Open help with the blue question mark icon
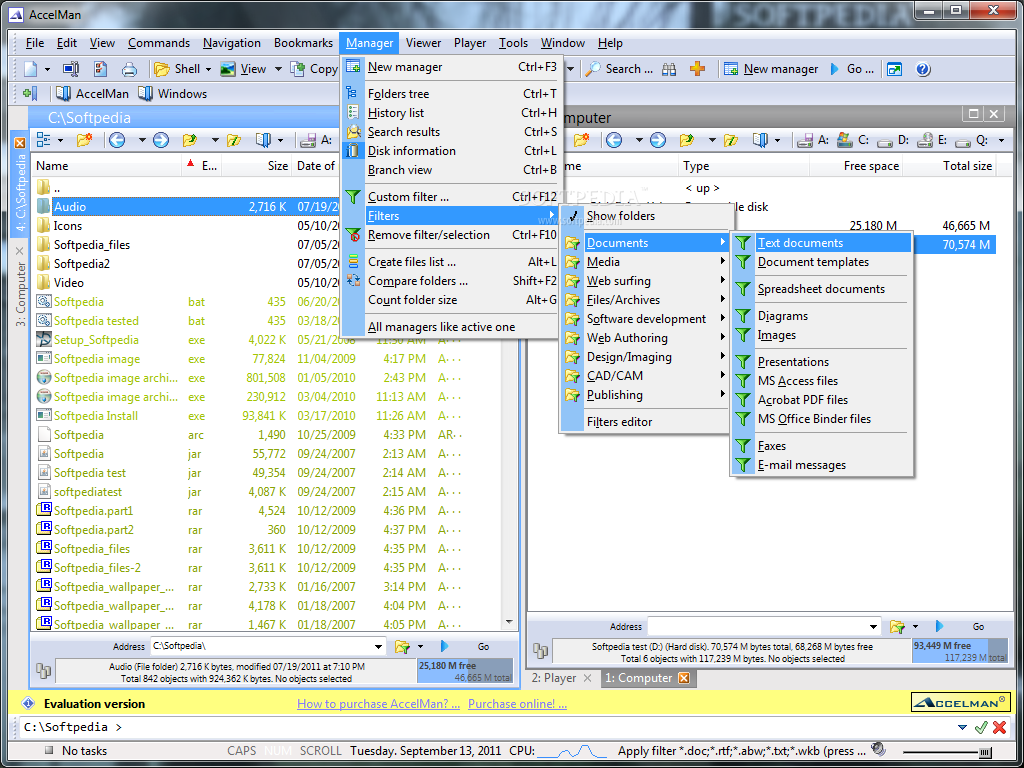The height and width of the screenshot is (768, 1024). [x=923, y=69]
